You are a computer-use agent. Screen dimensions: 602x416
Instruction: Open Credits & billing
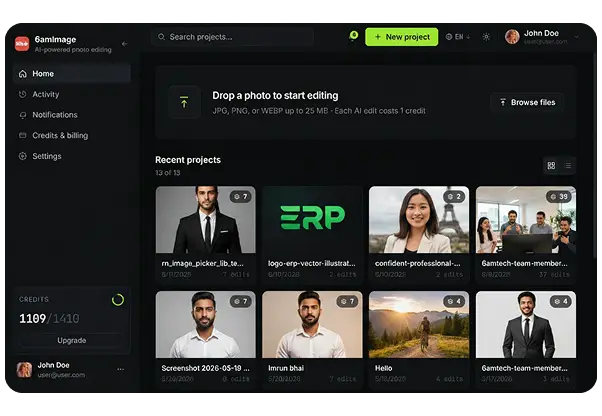click(72, 135)
